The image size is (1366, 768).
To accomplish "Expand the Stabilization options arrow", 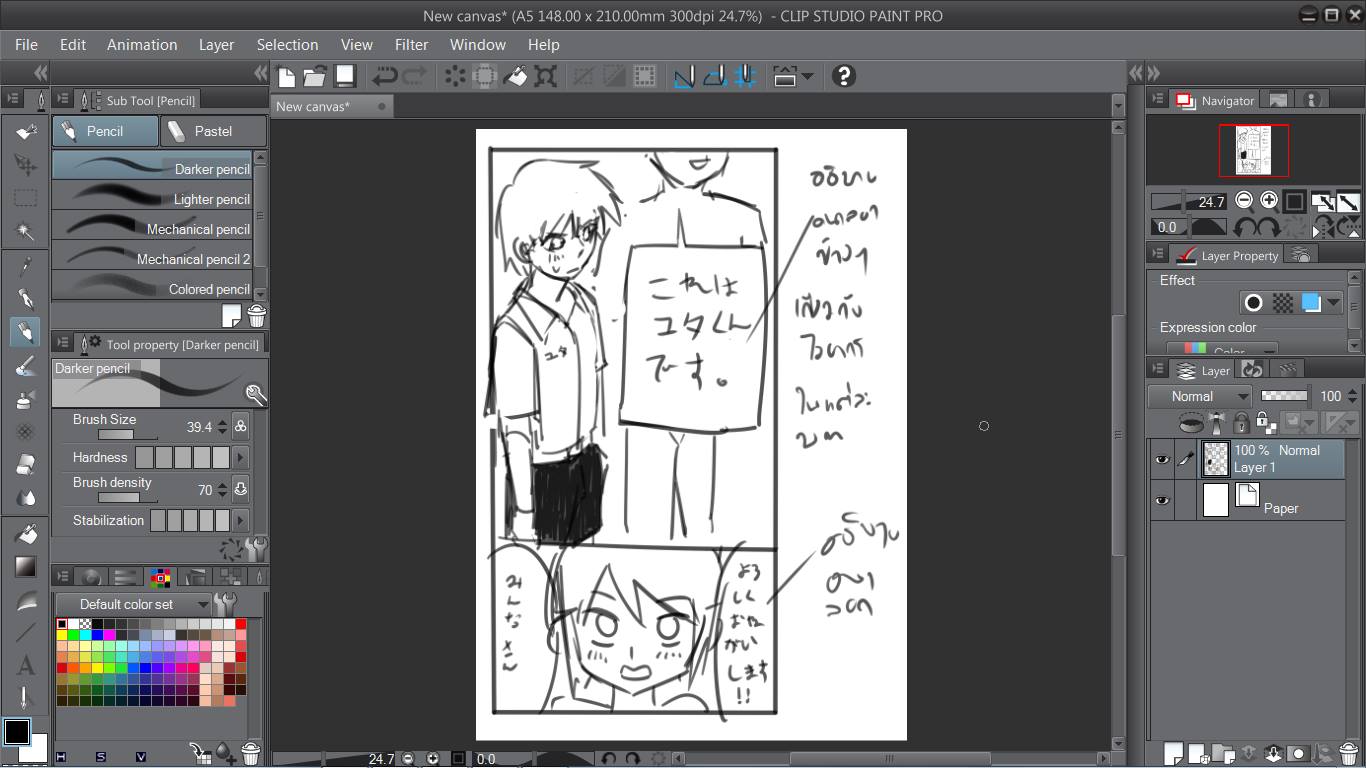I will coord(240,521).
